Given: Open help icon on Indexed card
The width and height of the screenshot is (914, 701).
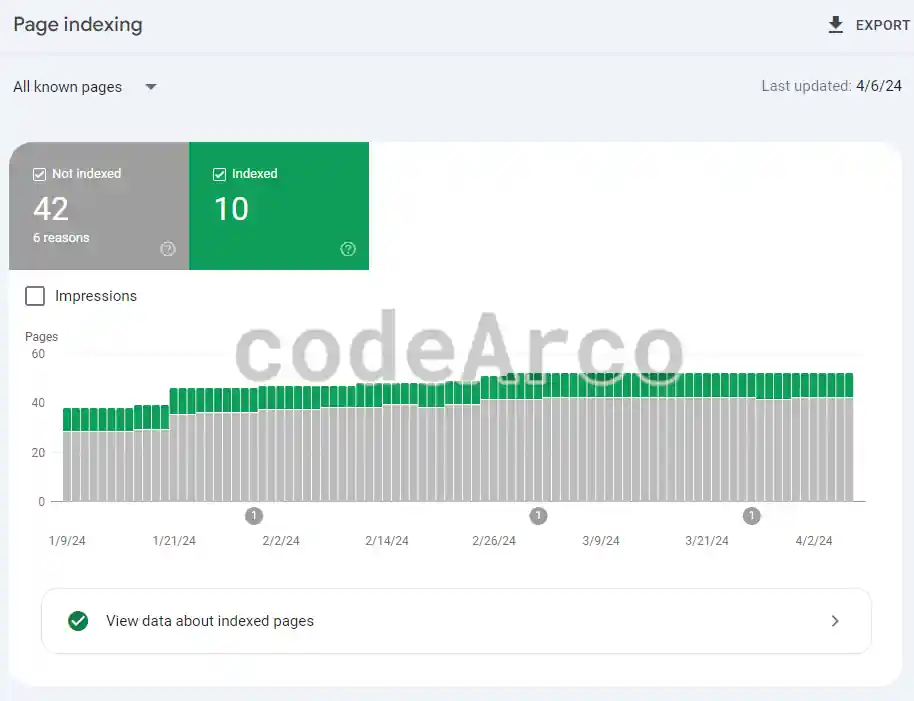Looking at the screenshot, I should [x=348, y=249].
